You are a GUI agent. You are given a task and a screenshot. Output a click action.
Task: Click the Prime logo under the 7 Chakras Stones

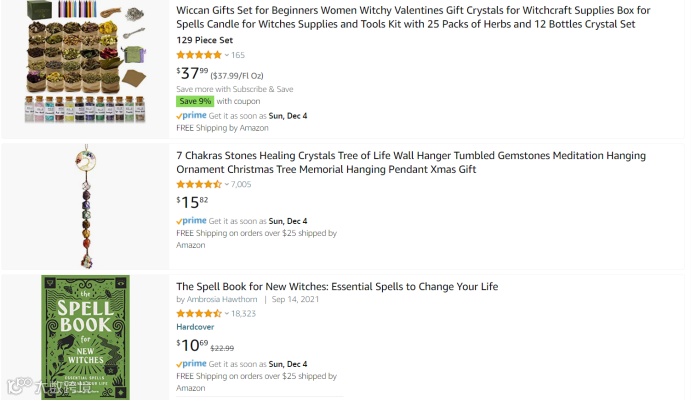(191, 221)
